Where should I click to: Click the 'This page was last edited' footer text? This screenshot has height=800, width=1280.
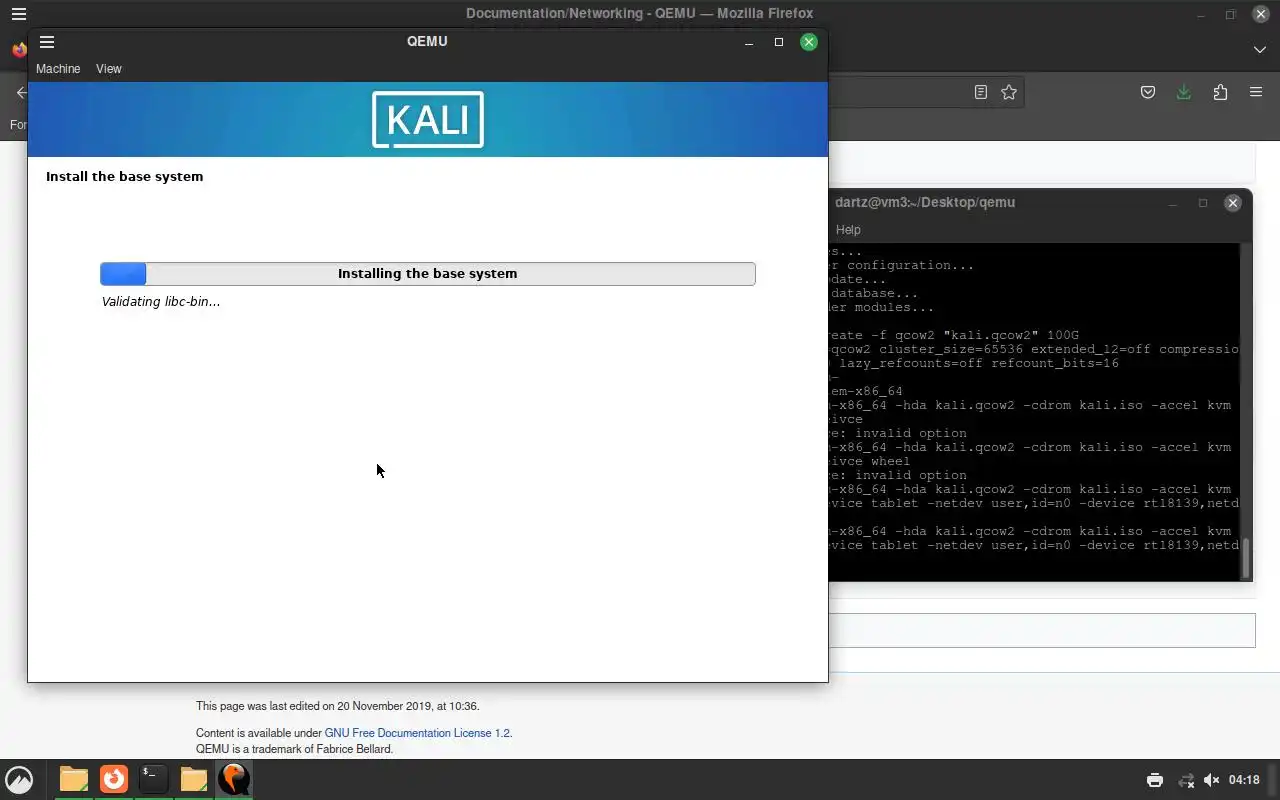pyautogui.click(x=337, y=706)
